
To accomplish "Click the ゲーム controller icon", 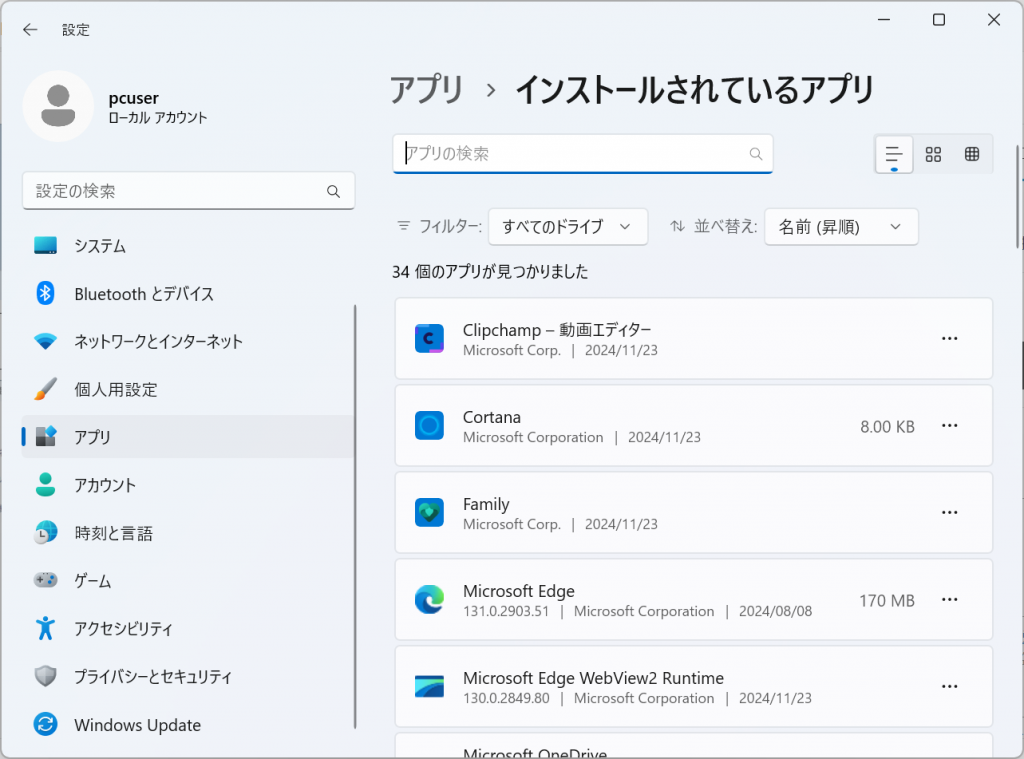I will (x=46, y=580).
